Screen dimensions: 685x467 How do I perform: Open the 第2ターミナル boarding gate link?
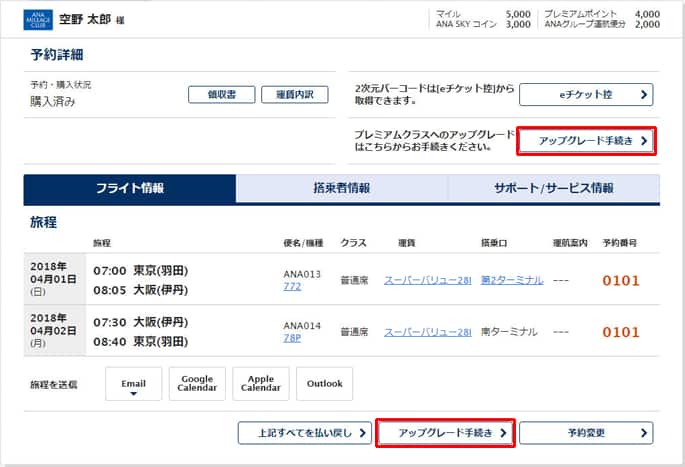(x=511, y=280)
